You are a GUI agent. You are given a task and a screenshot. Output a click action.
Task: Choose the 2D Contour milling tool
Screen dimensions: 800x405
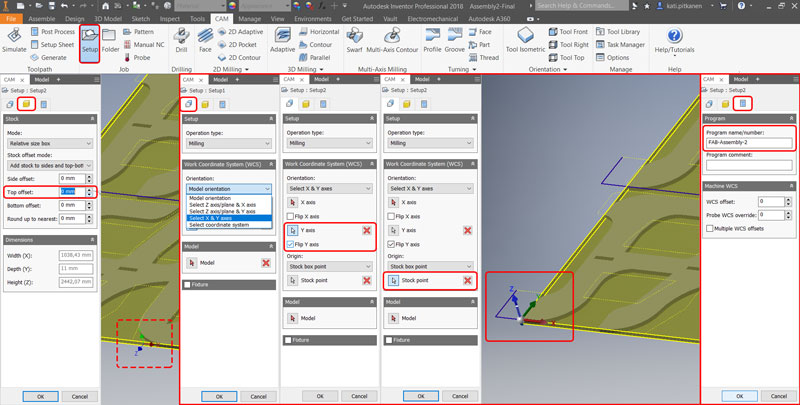click(239, 58)
